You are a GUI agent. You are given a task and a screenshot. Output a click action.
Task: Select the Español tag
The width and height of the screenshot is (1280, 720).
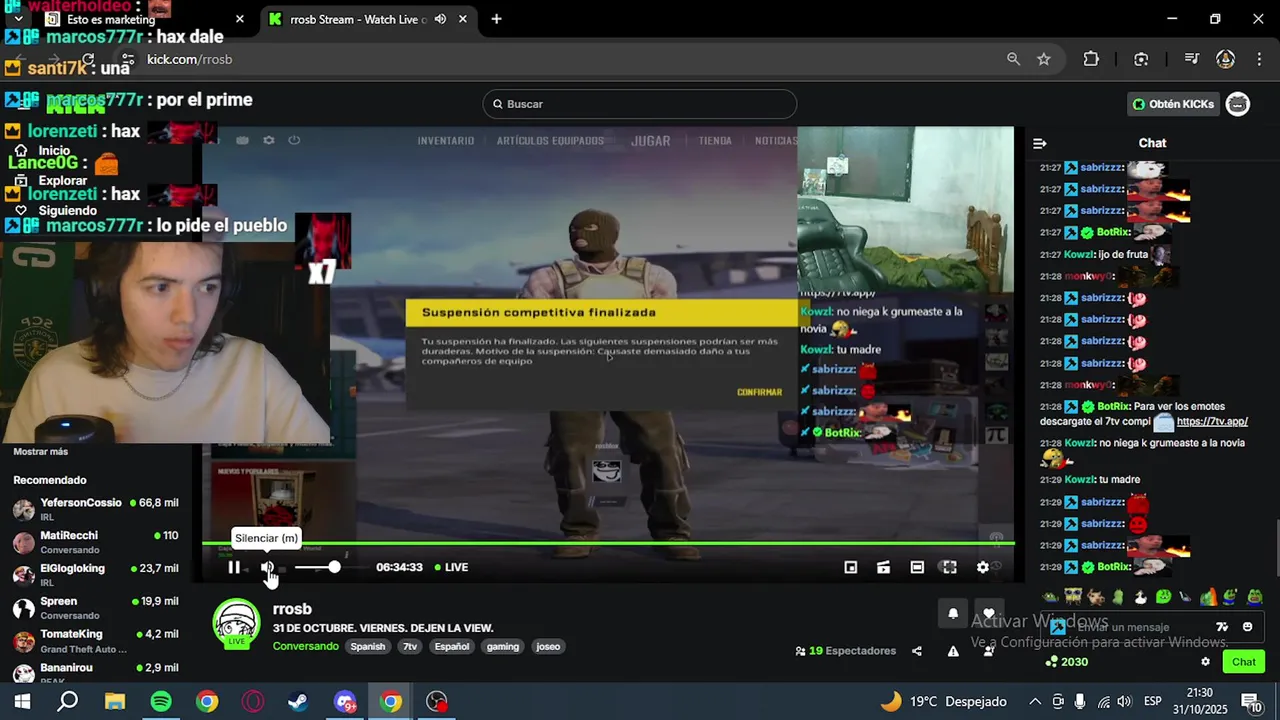coord(451,646)
